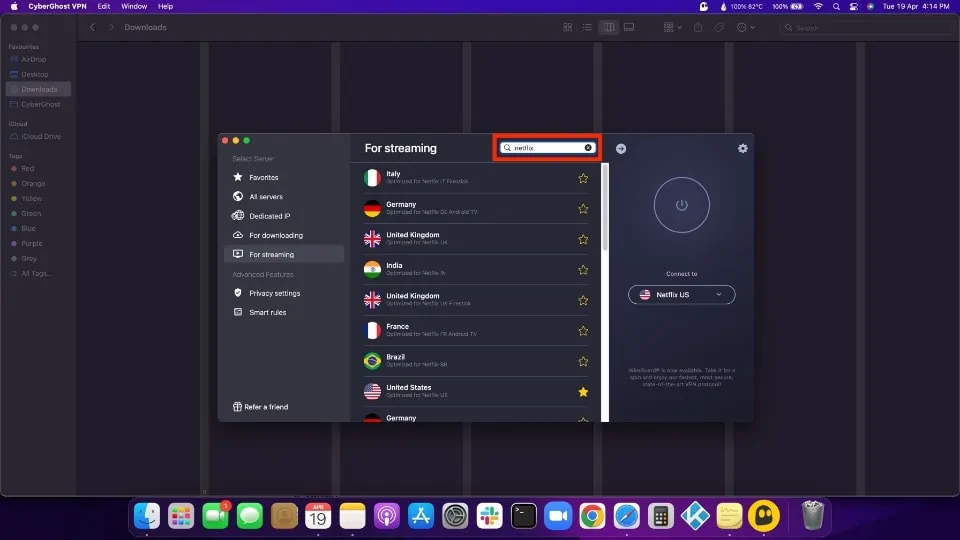
Task: Select United Kingdom Netflix UK server
Action: 476,239
